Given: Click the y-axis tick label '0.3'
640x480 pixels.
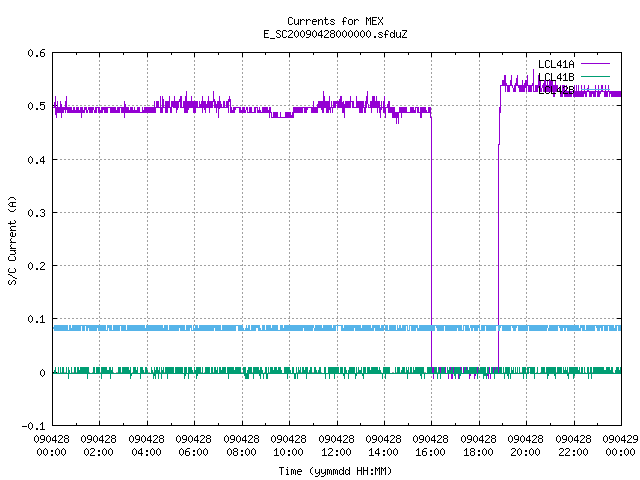Looking at the screenshot, I should [x=36, y=213].
